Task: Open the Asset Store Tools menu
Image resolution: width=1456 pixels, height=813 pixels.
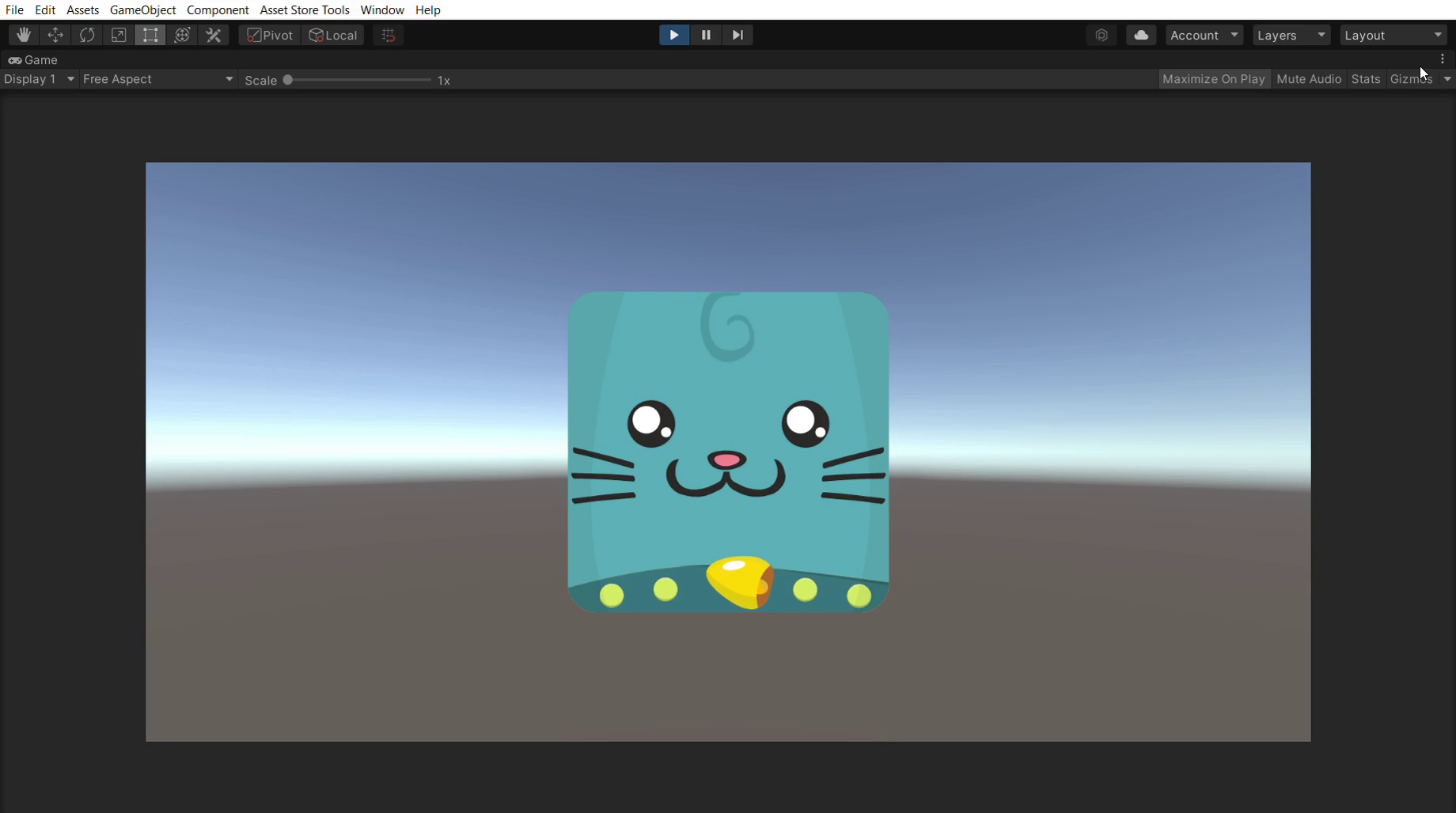Action: [x=305, y=9]
